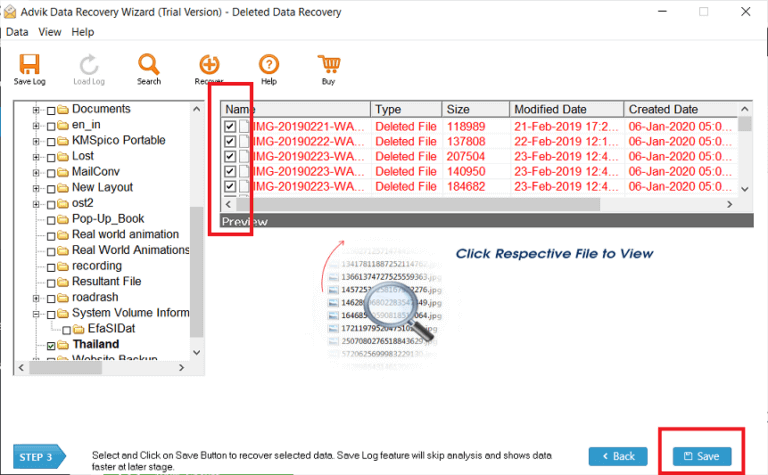The image size is (768, 475).
Task: Click the file list horizontal scrollbar
Action: [x=400, y=205]
